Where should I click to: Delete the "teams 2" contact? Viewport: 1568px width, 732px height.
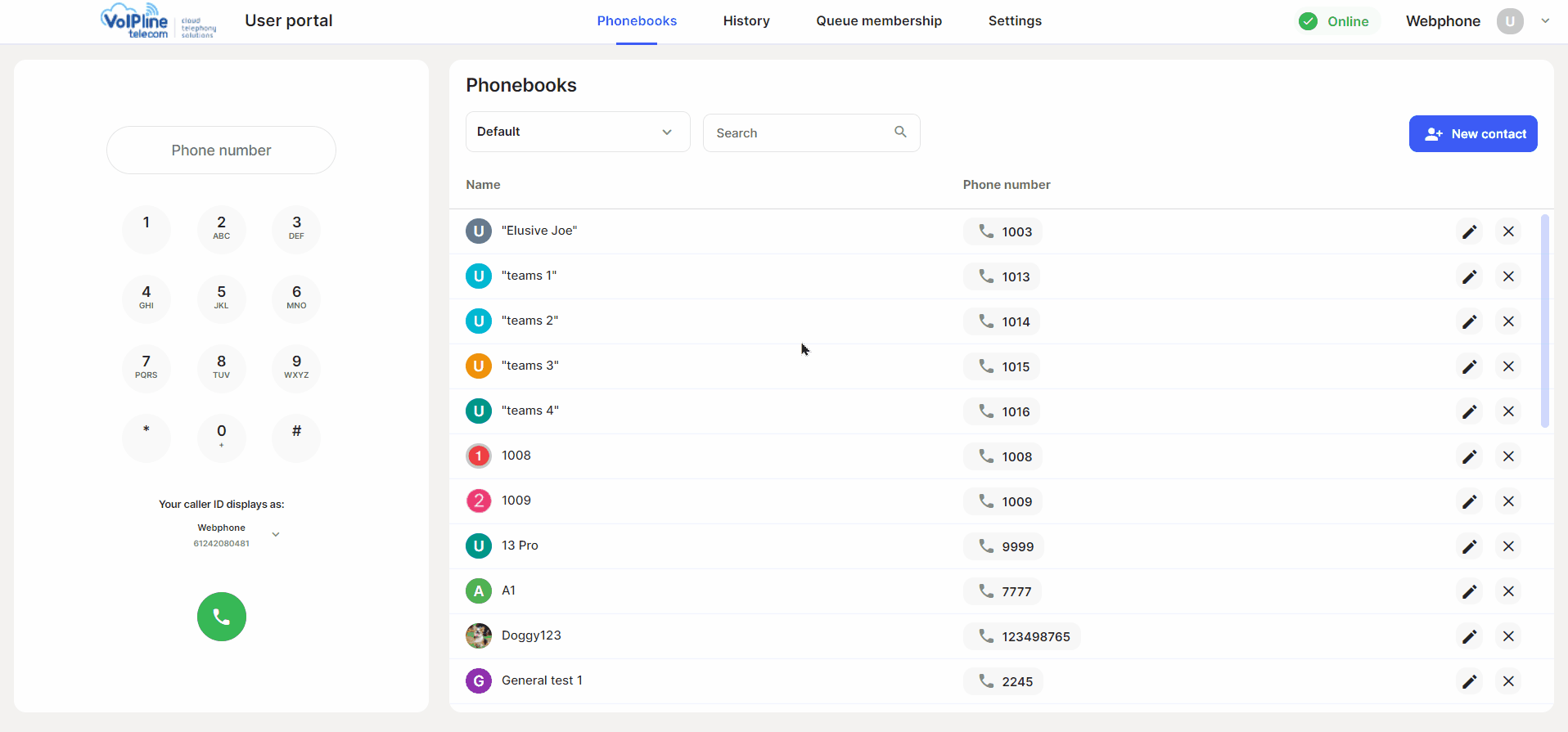pos(1508,321)
